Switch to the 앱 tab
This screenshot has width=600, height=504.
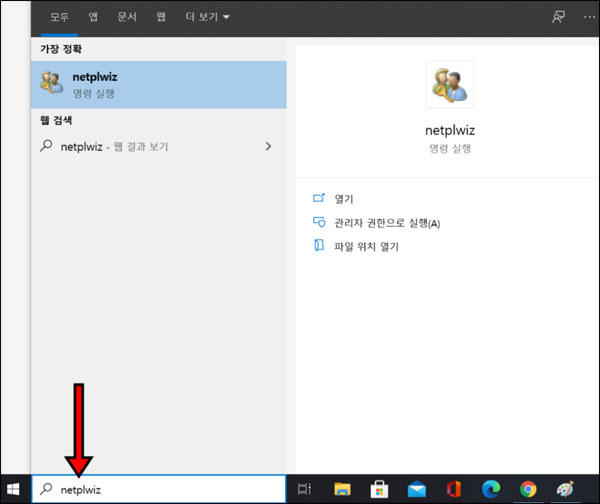[x=93, y=17]
